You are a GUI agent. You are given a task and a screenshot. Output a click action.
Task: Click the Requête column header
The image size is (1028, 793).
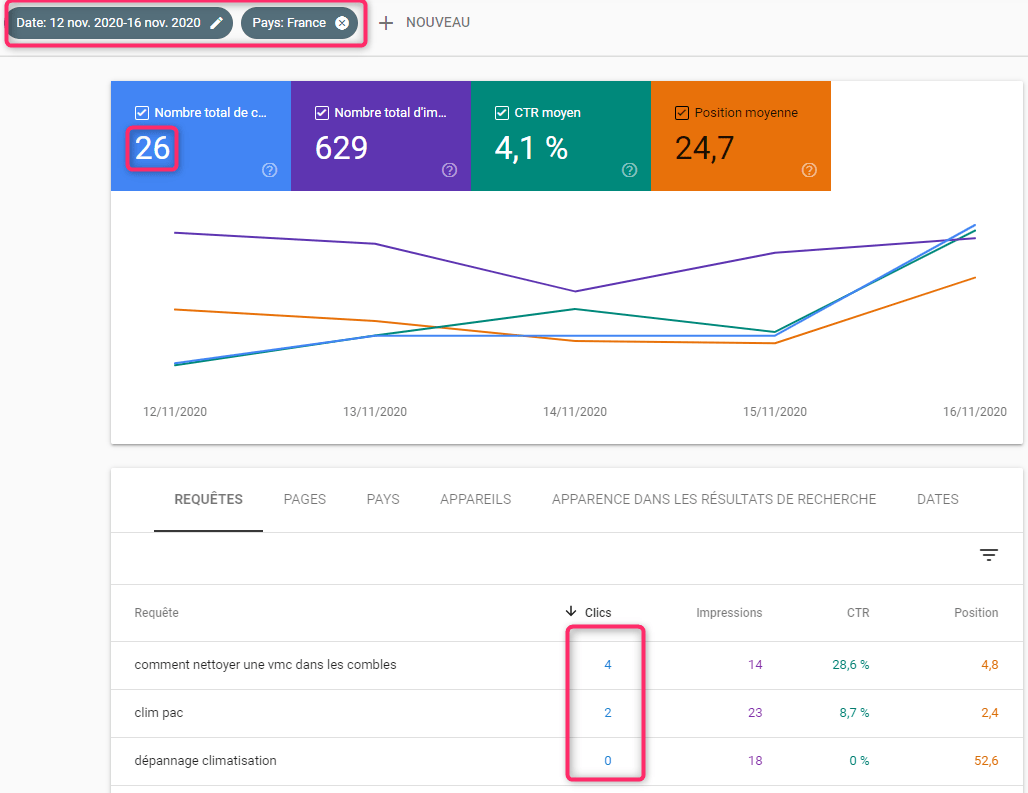157,613
